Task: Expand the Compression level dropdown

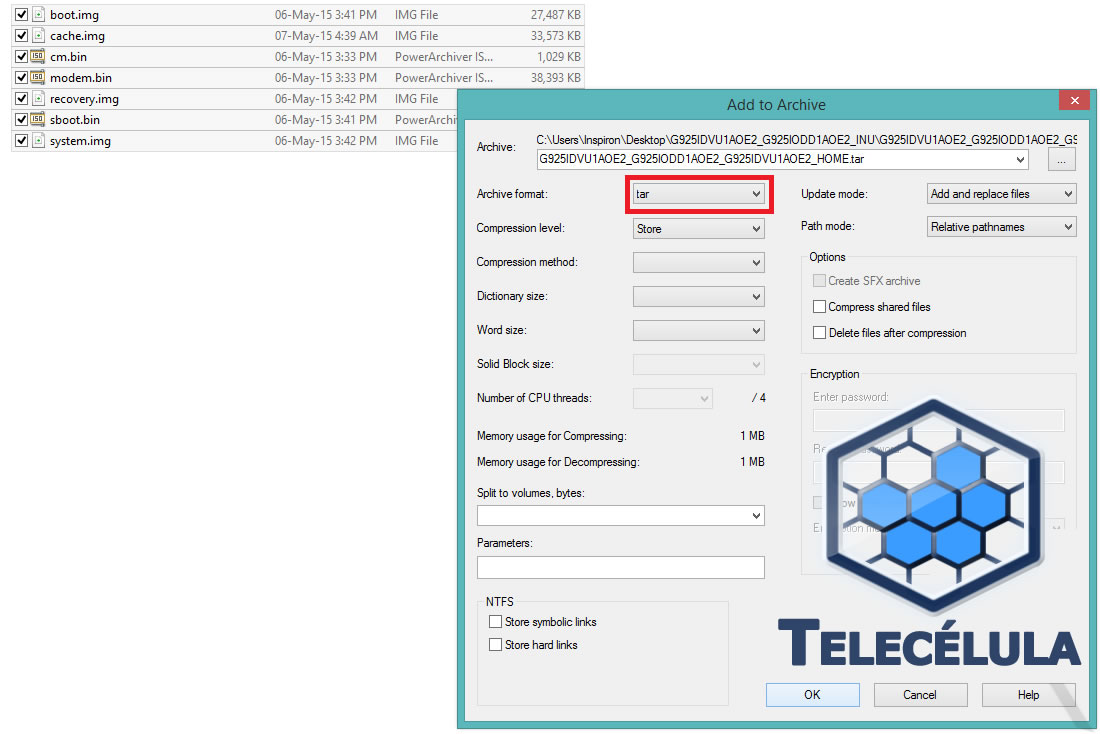Action: click(698, 229)
